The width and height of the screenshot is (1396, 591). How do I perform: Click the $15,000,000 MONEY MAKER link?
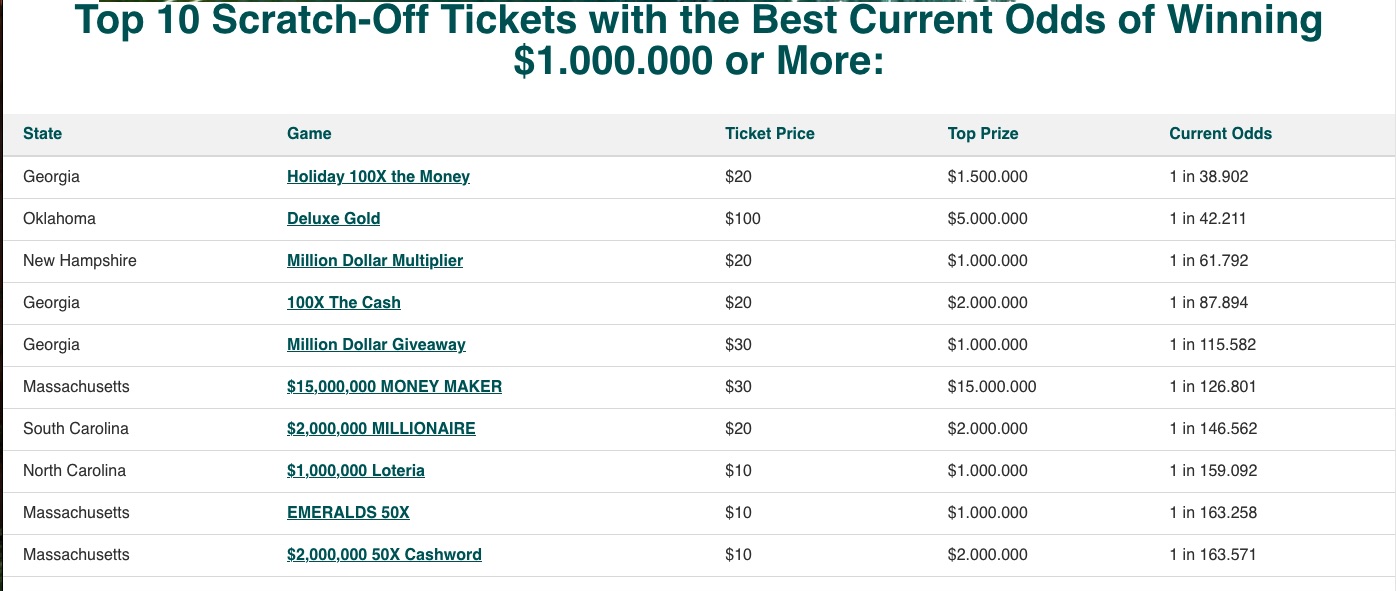point(394,387)
